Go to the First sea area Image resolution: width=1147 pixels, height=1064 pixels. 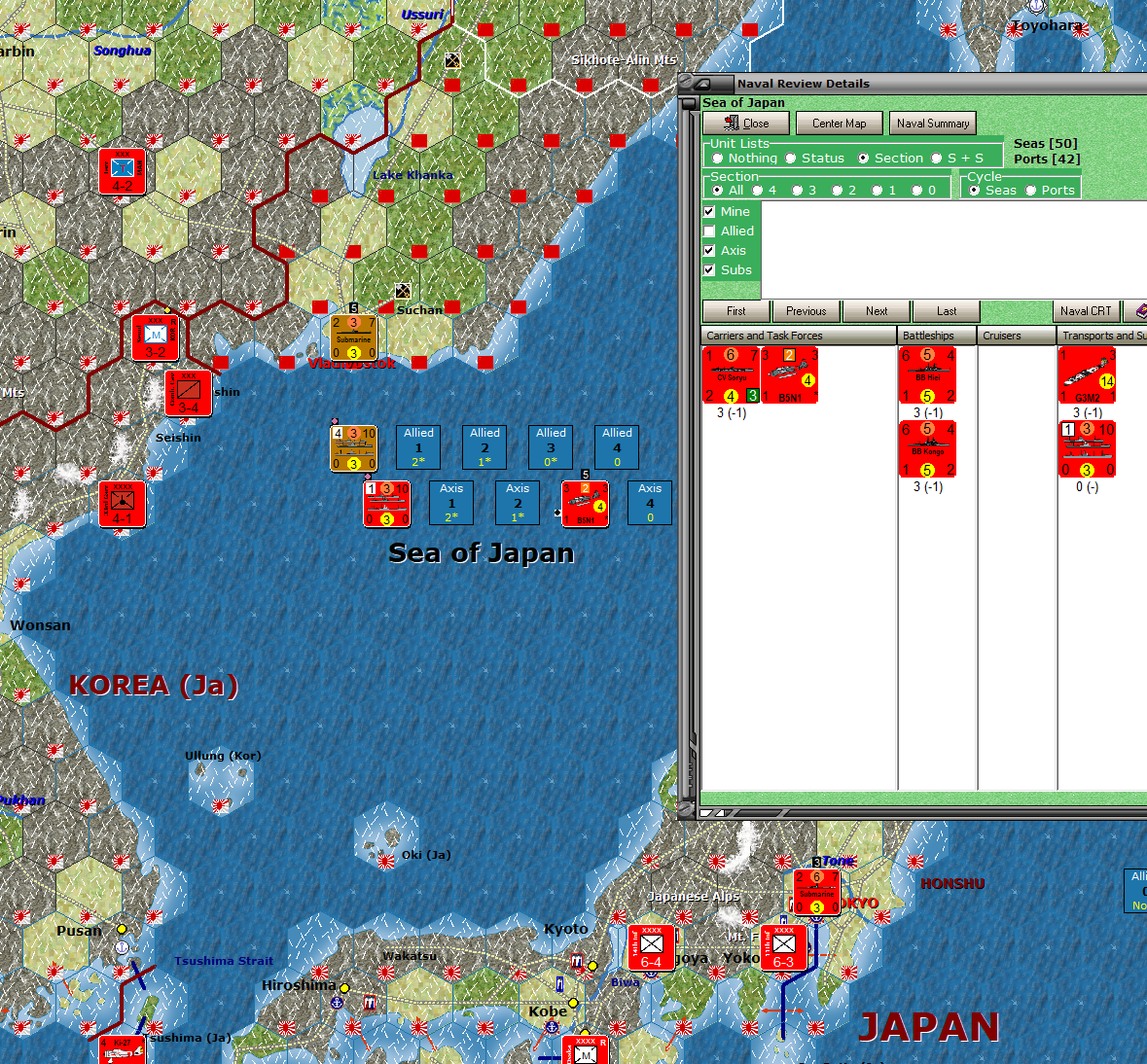click(x=735, y=311)
